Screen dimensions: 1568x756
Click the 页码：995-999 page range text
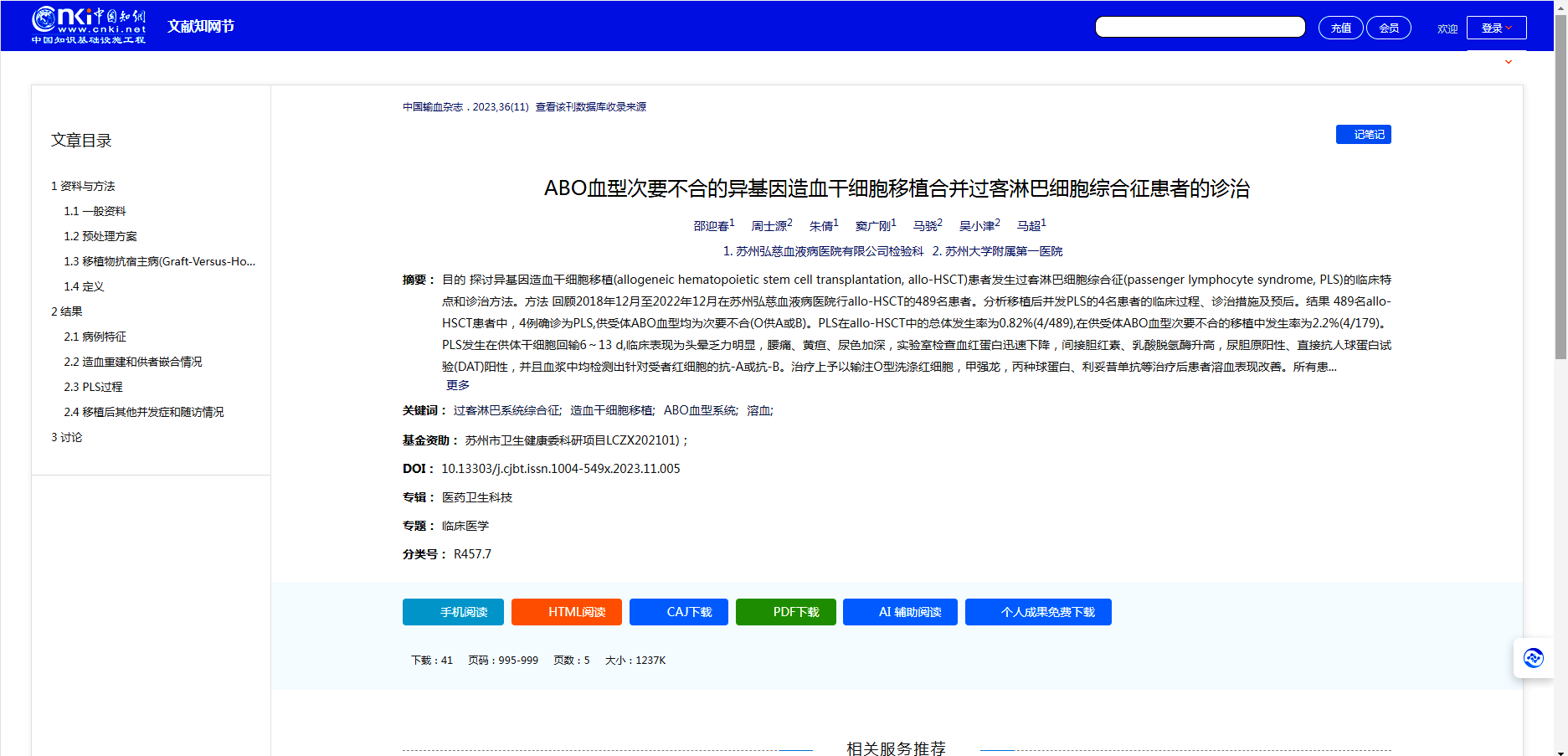tap(503, 661)
